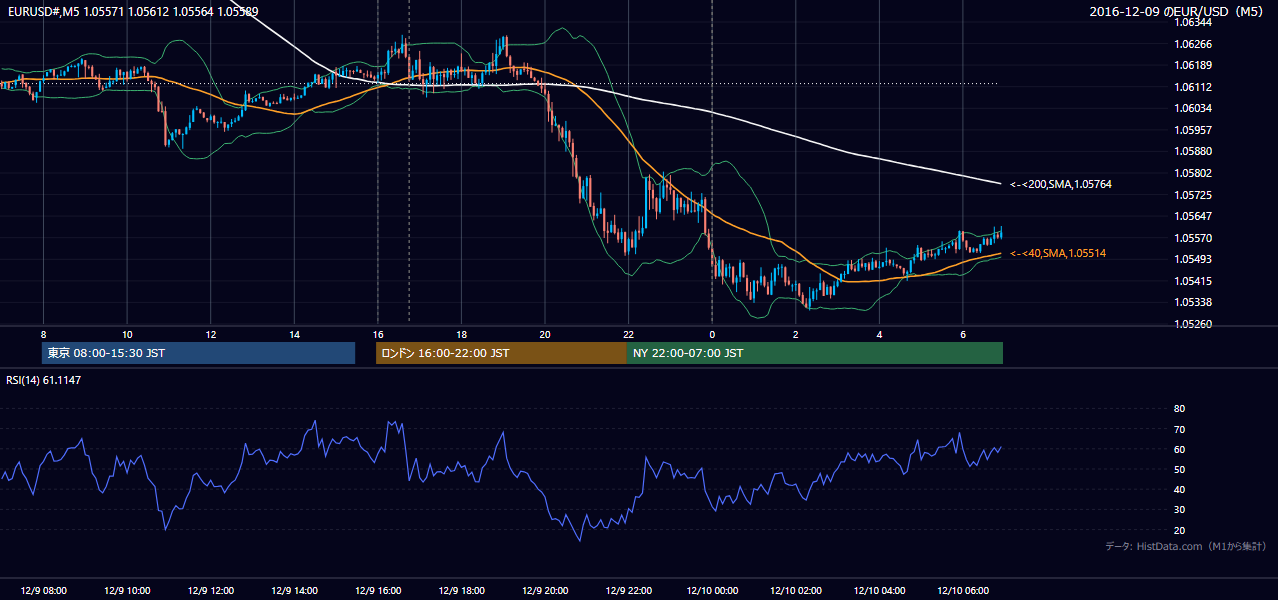Click the RSI scale level 30
This screenshot has width=1278, height=600.
1179,510
